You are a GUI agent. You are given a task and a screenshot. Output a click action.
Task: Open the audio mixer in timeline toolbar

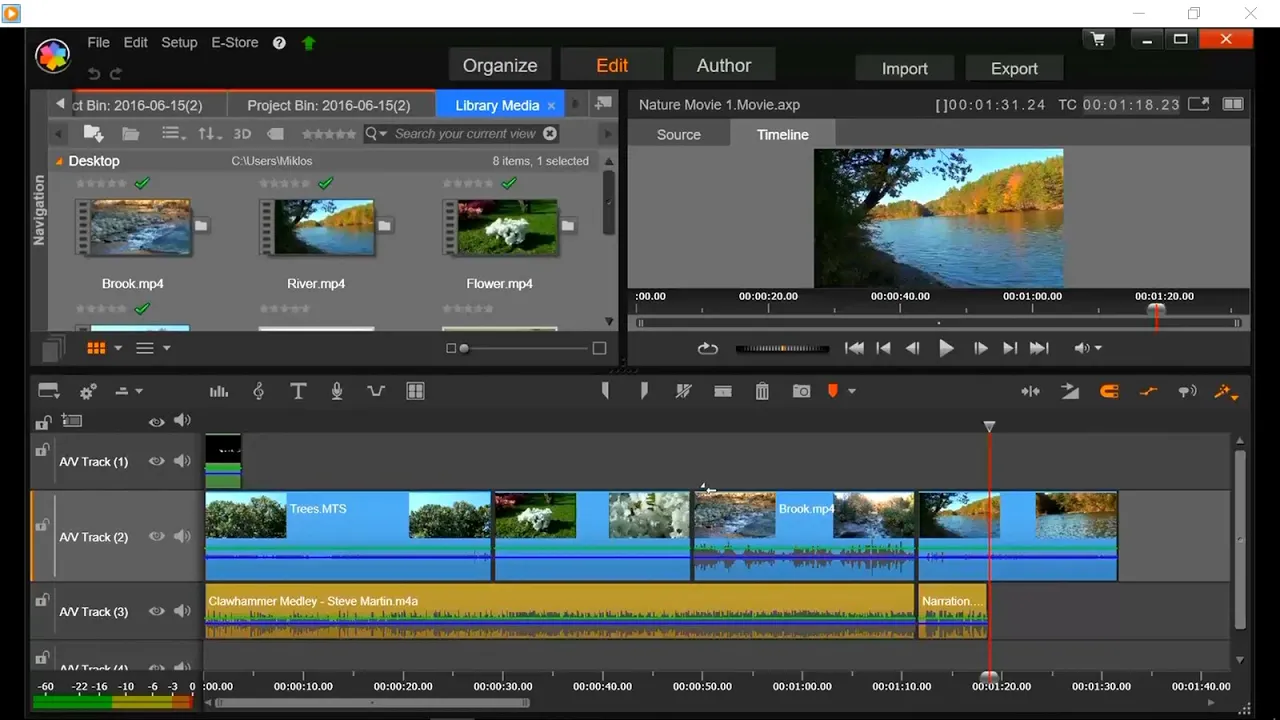[x=219, y=392]
